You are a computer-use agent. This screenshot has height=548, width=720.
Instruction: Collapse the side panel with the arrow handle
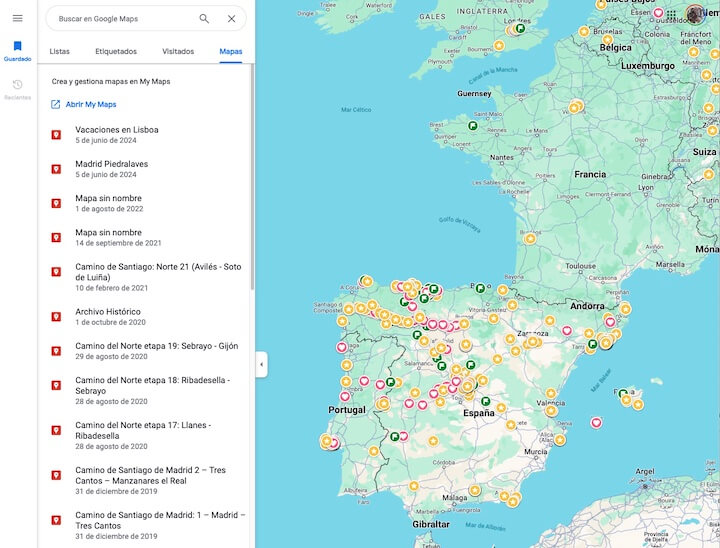(x=261, y=365)
